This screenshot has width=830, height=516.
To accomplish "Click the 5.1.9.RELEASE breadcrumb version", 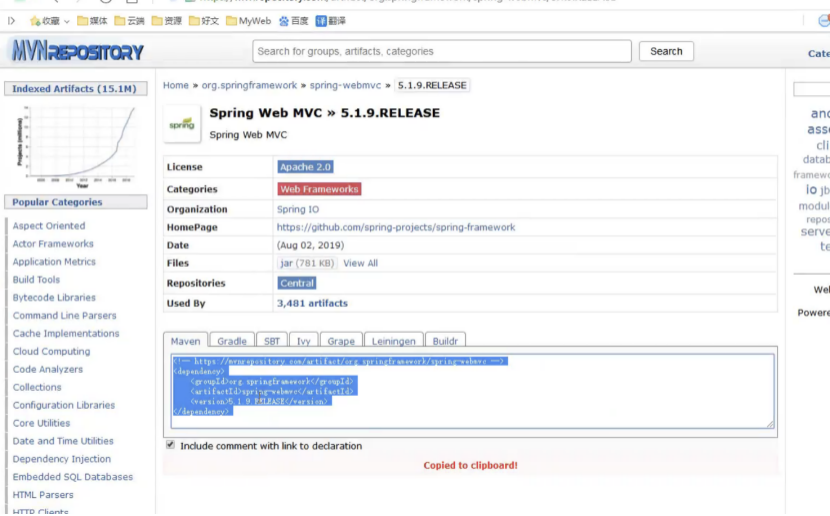I will click(432, 85).
